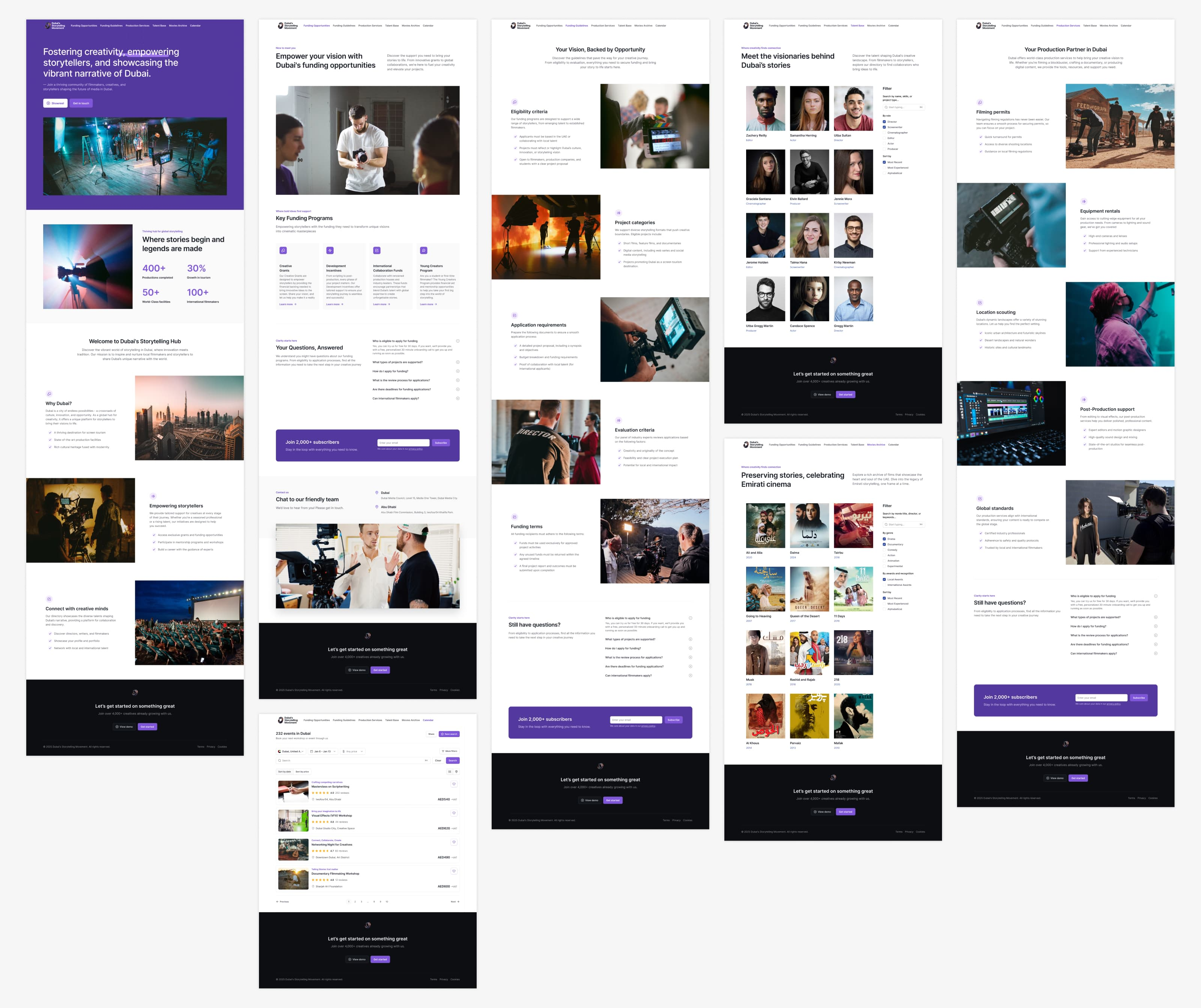The width and height of the screenshot is (1201, 1008).
Task: Uncheck the Local Awards filter
Action: (x=884, y=579)
